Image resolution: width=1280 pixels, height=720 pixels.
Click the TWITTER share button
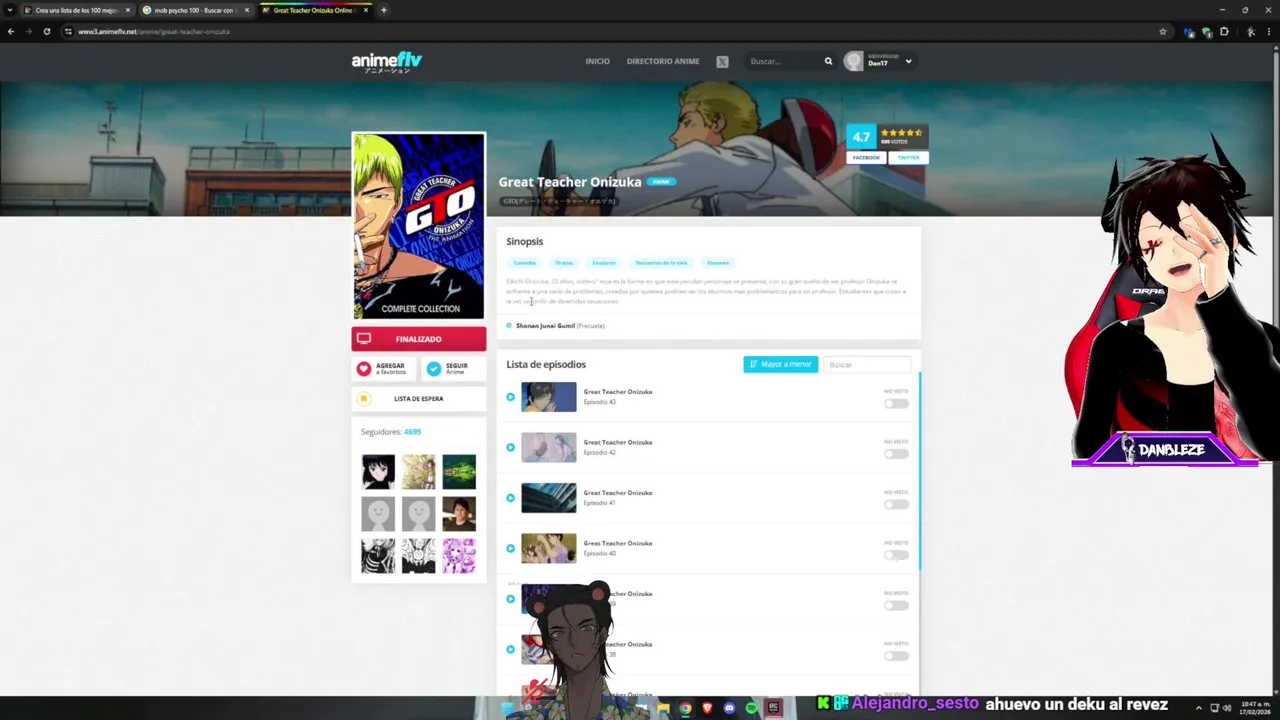(908, 157)
